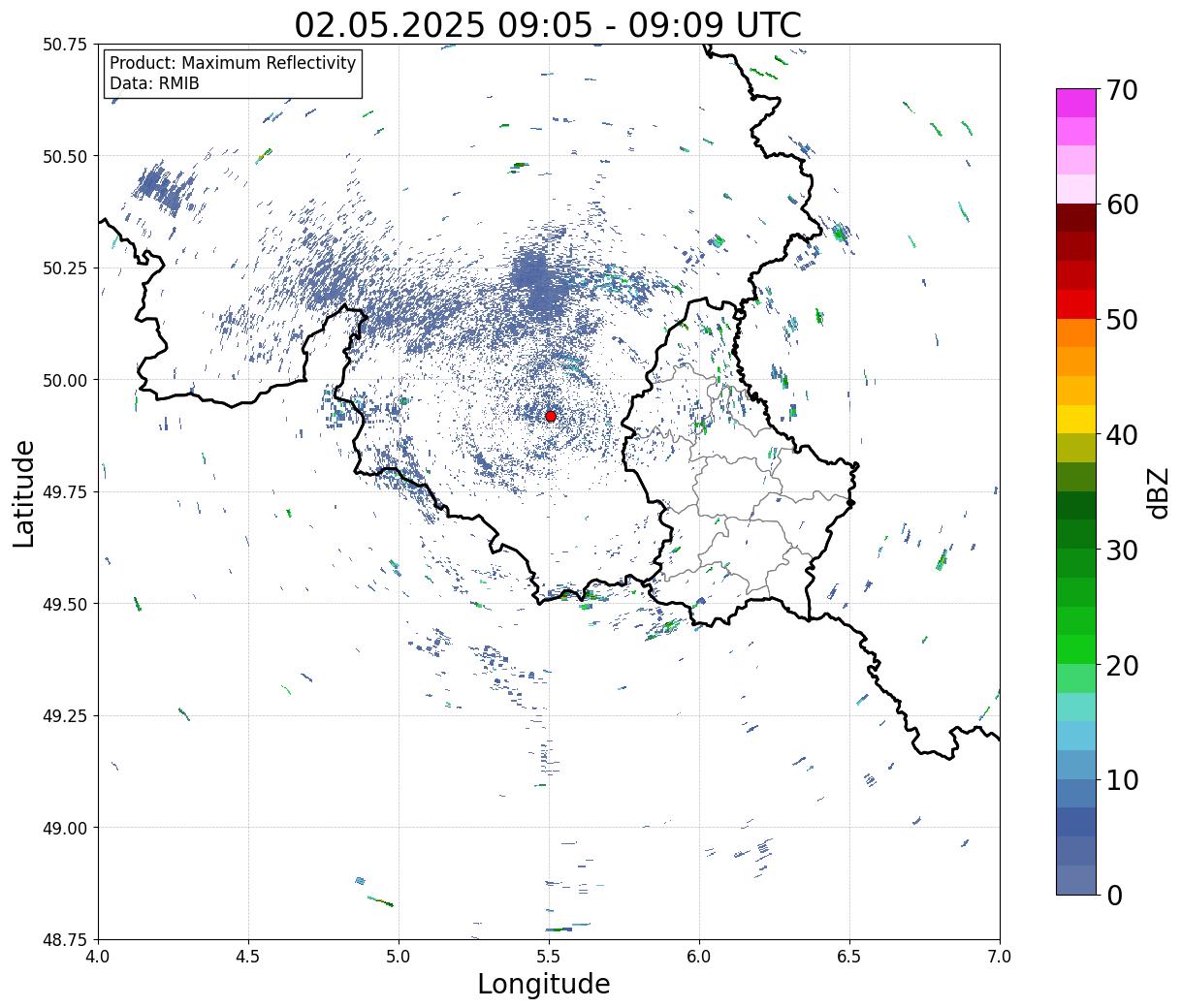Click the dBZ colorbar label
Image resolution: width=1182 pixels, height=1008 pixels.
point(1158,491)
